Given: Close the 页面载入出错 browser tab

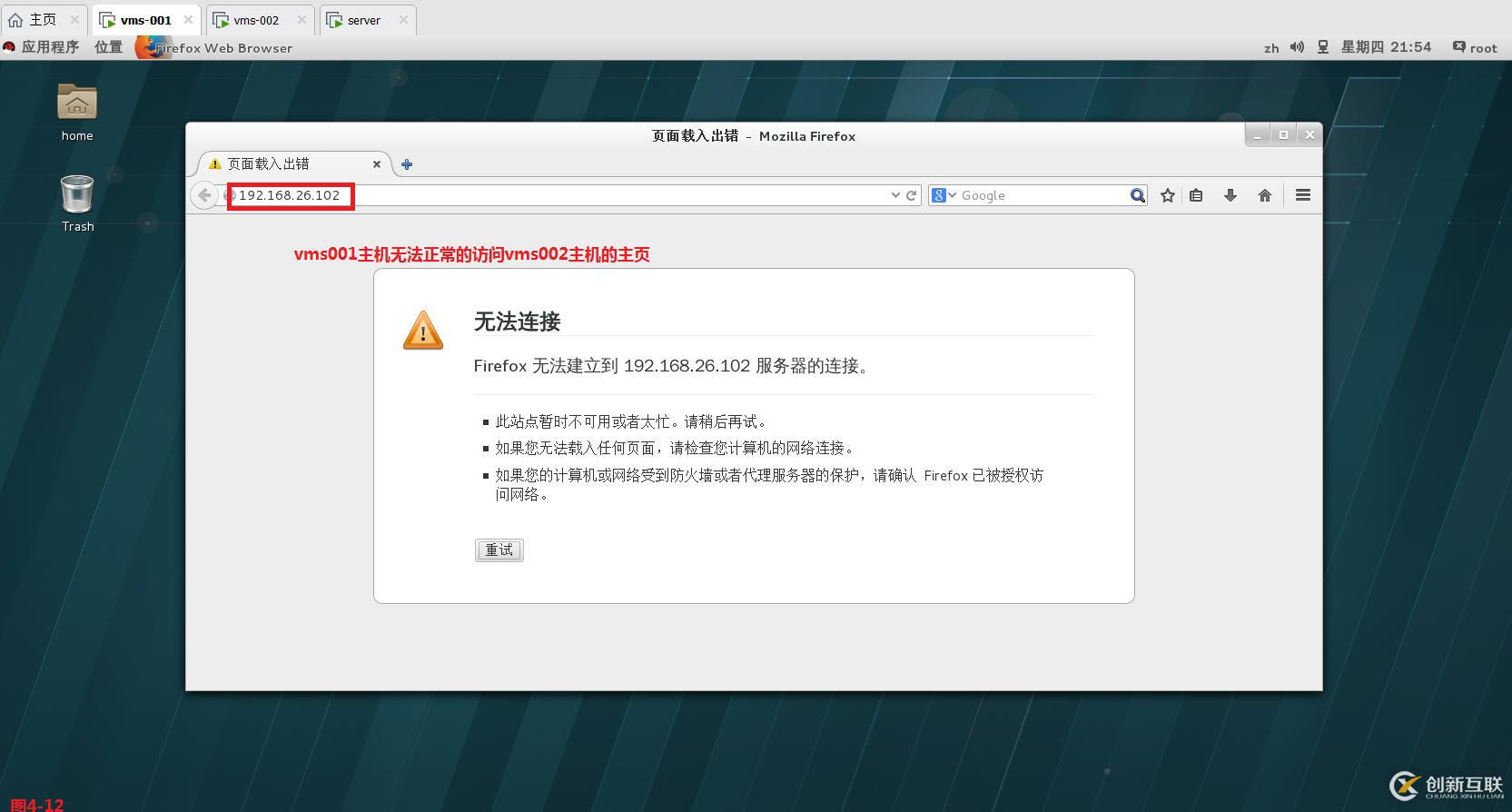Looking at the screenshot, I should (x=377, y=164).
